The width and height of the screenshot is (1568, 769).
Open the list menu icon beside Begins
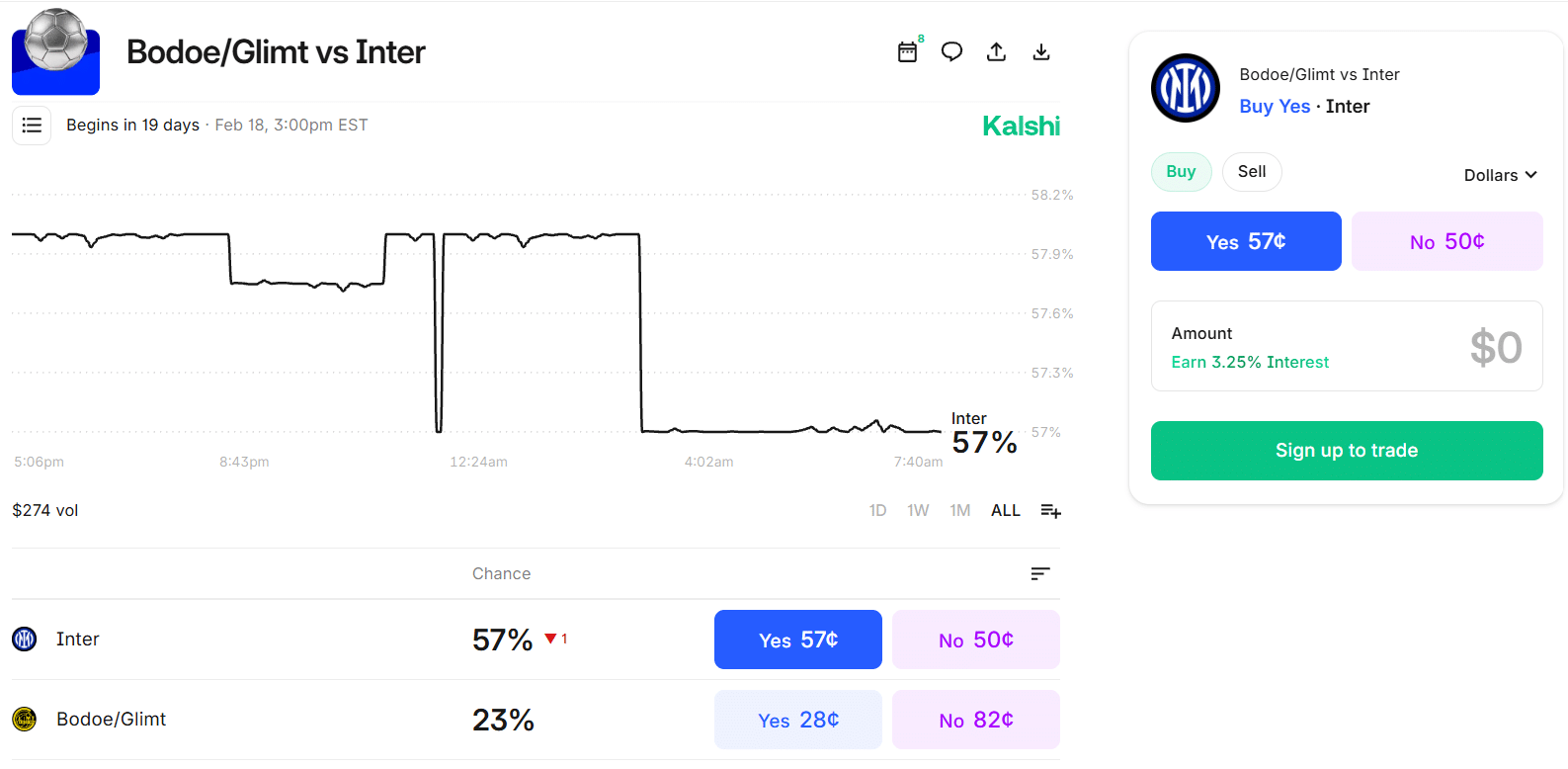[32, 126]
